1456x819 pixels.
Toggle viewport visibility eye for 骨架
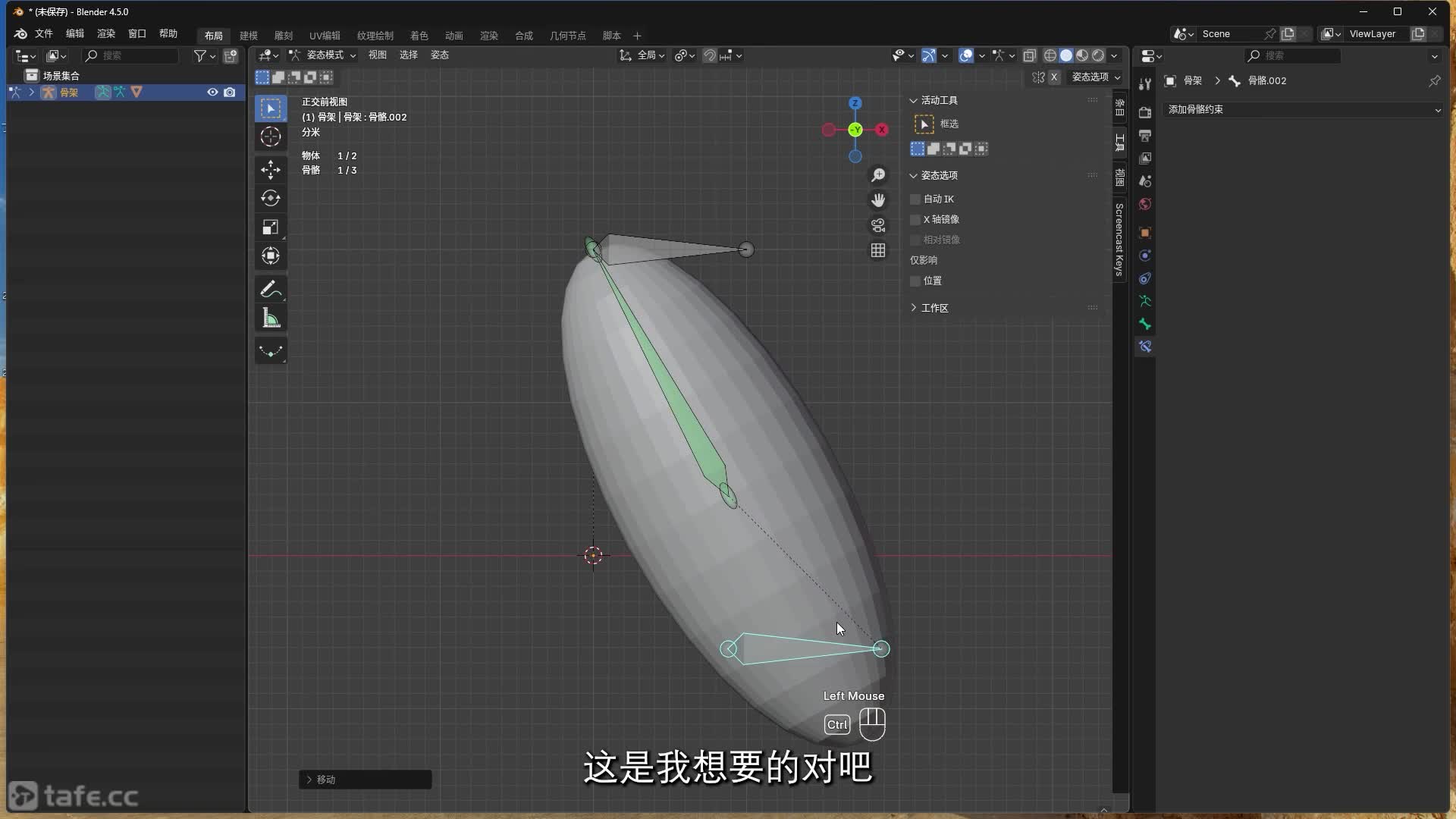click(212, 92)
